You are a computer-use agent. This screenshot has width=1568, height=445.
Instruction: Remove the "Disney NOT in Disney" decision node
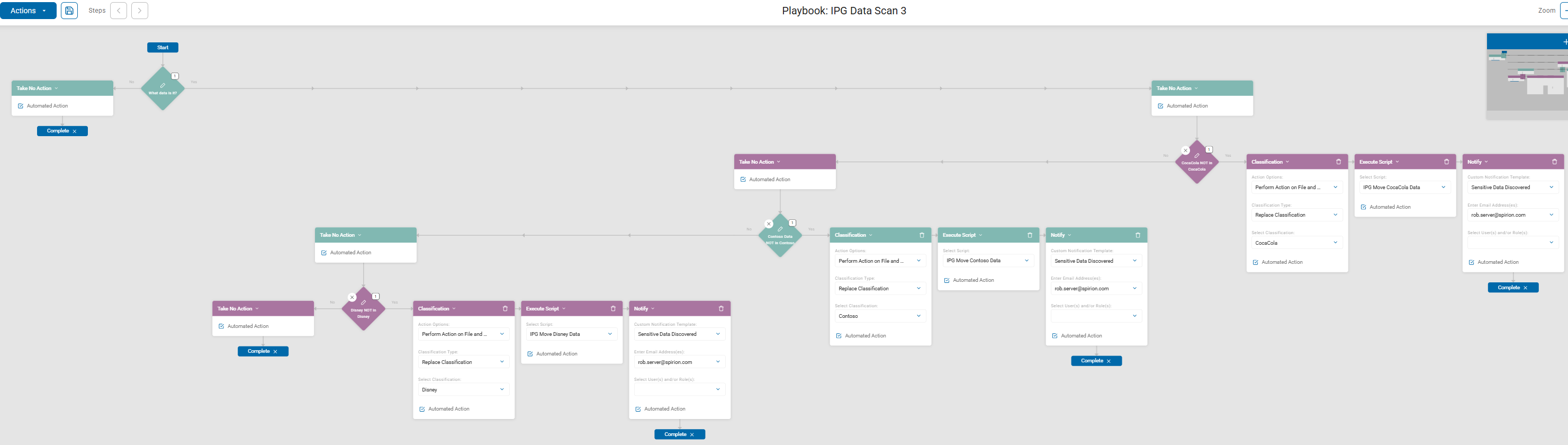coord(352,298)
